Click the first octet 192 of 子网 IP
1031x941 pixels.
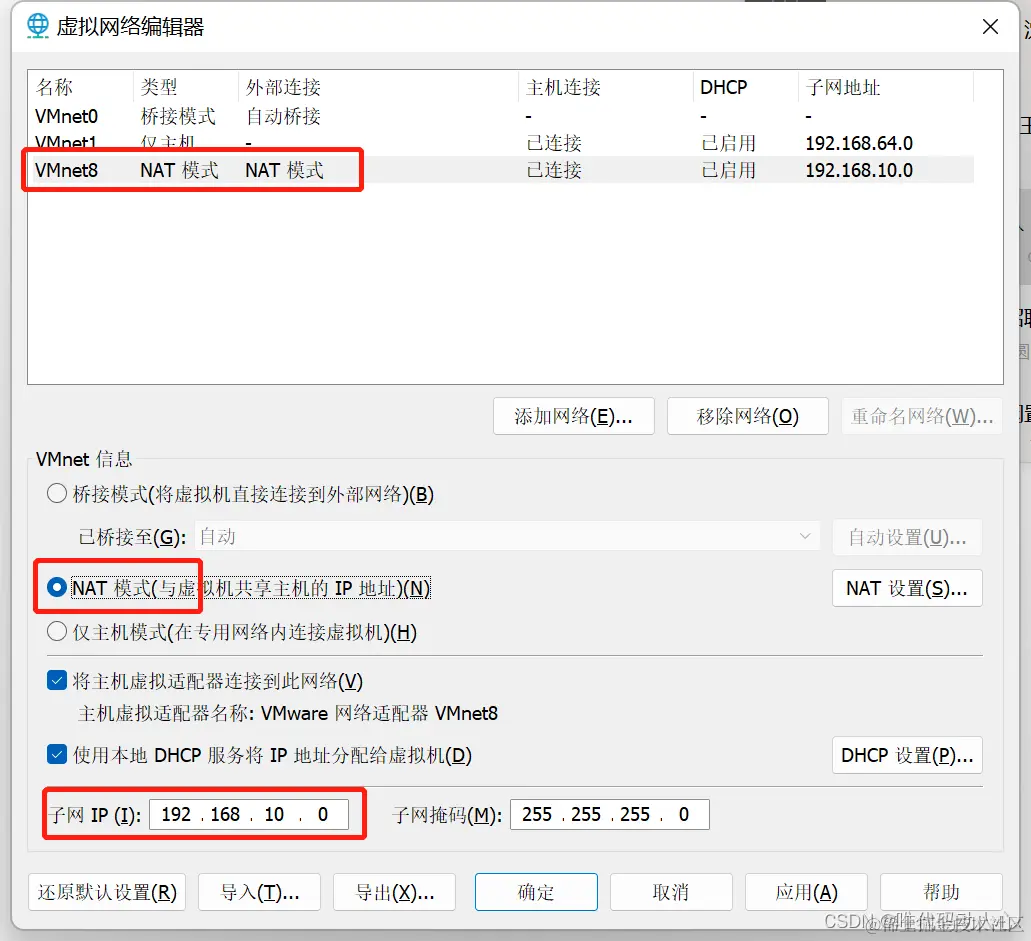176,815
